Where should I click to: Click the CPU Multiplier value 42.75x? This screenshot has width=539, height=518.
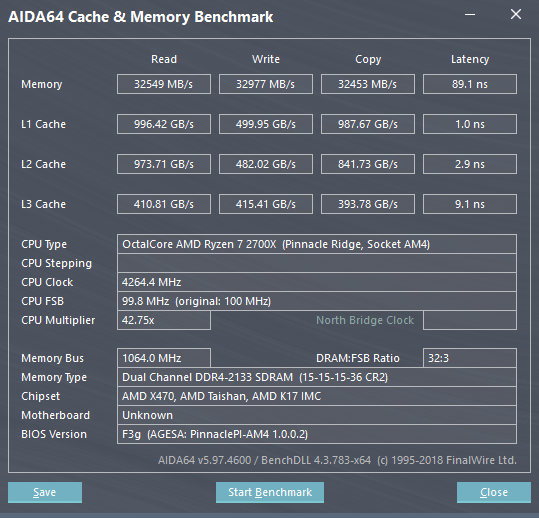tap(164, 320)
